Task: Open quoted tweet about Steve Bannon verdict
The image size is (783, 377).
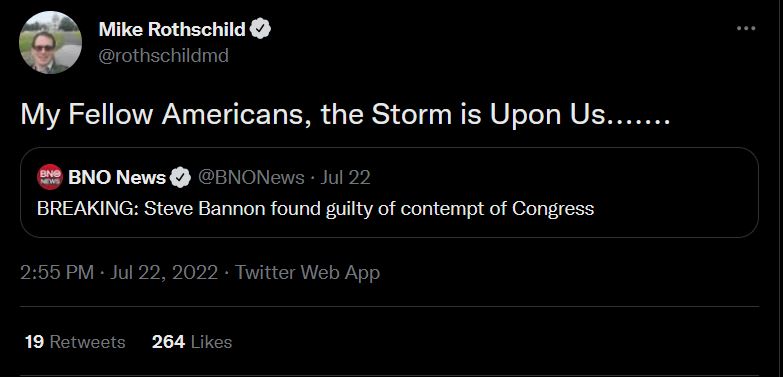Action: click(x=316, y=208)
